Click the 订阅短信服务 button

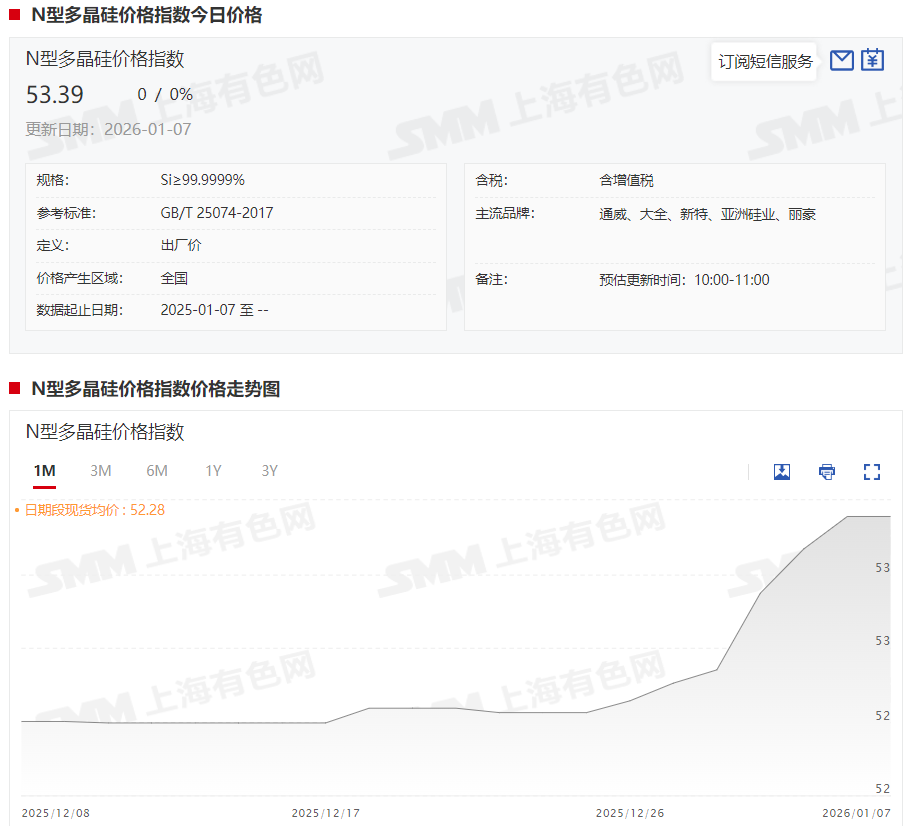point(765,62)
